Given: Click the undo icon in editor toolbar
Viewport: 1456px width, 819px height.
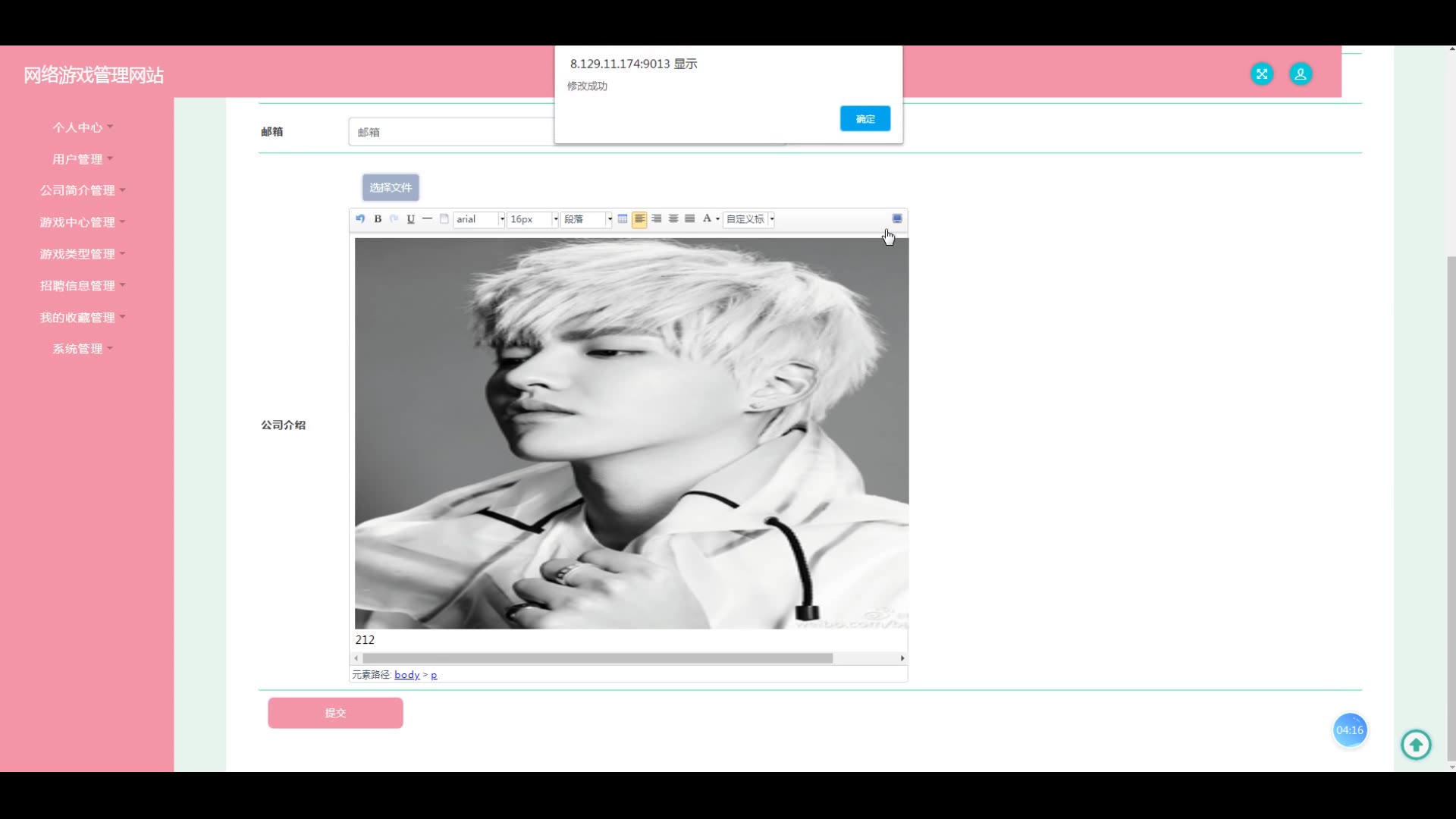Looking at the screenshot, I should (360, 219).
